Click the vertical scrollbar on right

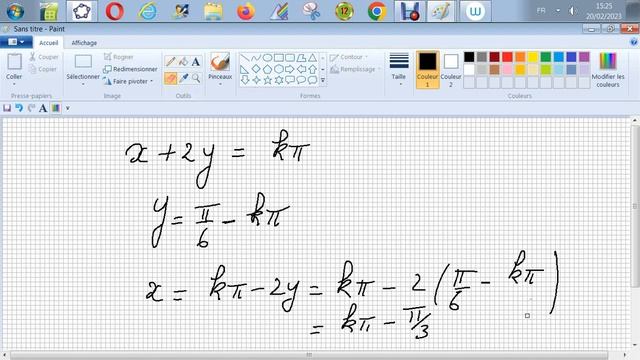point(635,206)
